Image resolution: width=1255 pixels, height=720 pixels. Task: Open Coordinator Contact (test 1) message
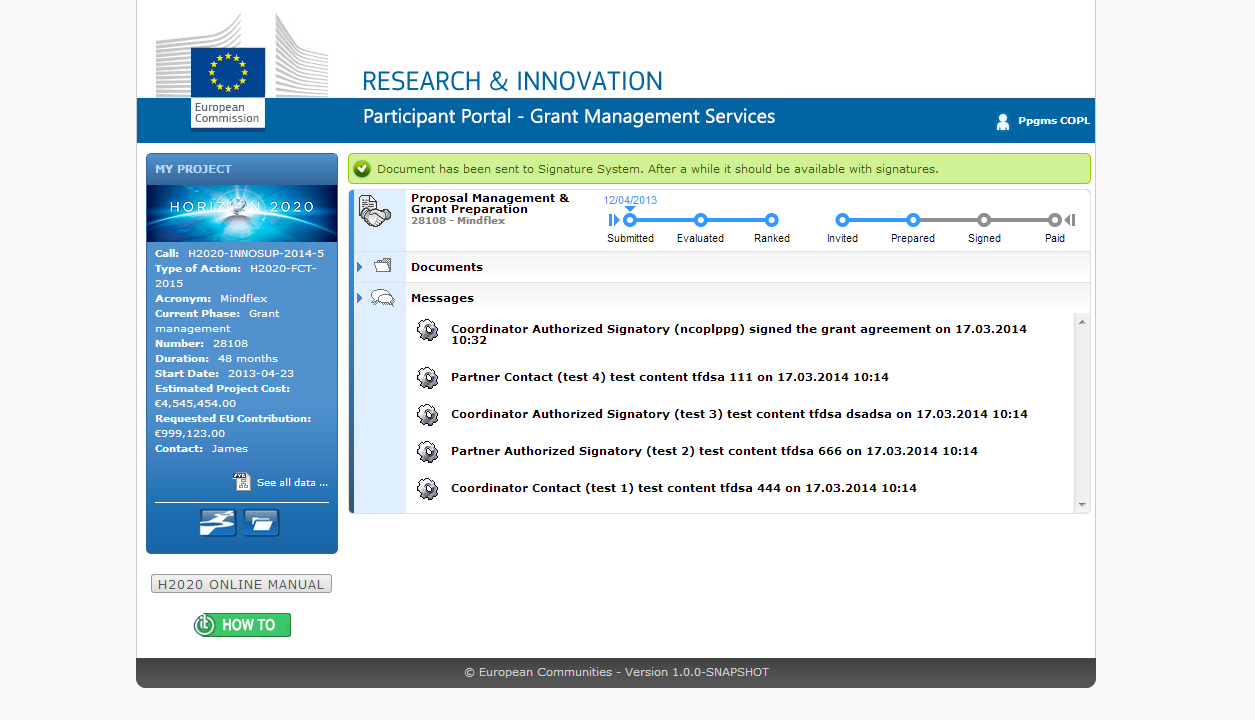click(684, 488)
